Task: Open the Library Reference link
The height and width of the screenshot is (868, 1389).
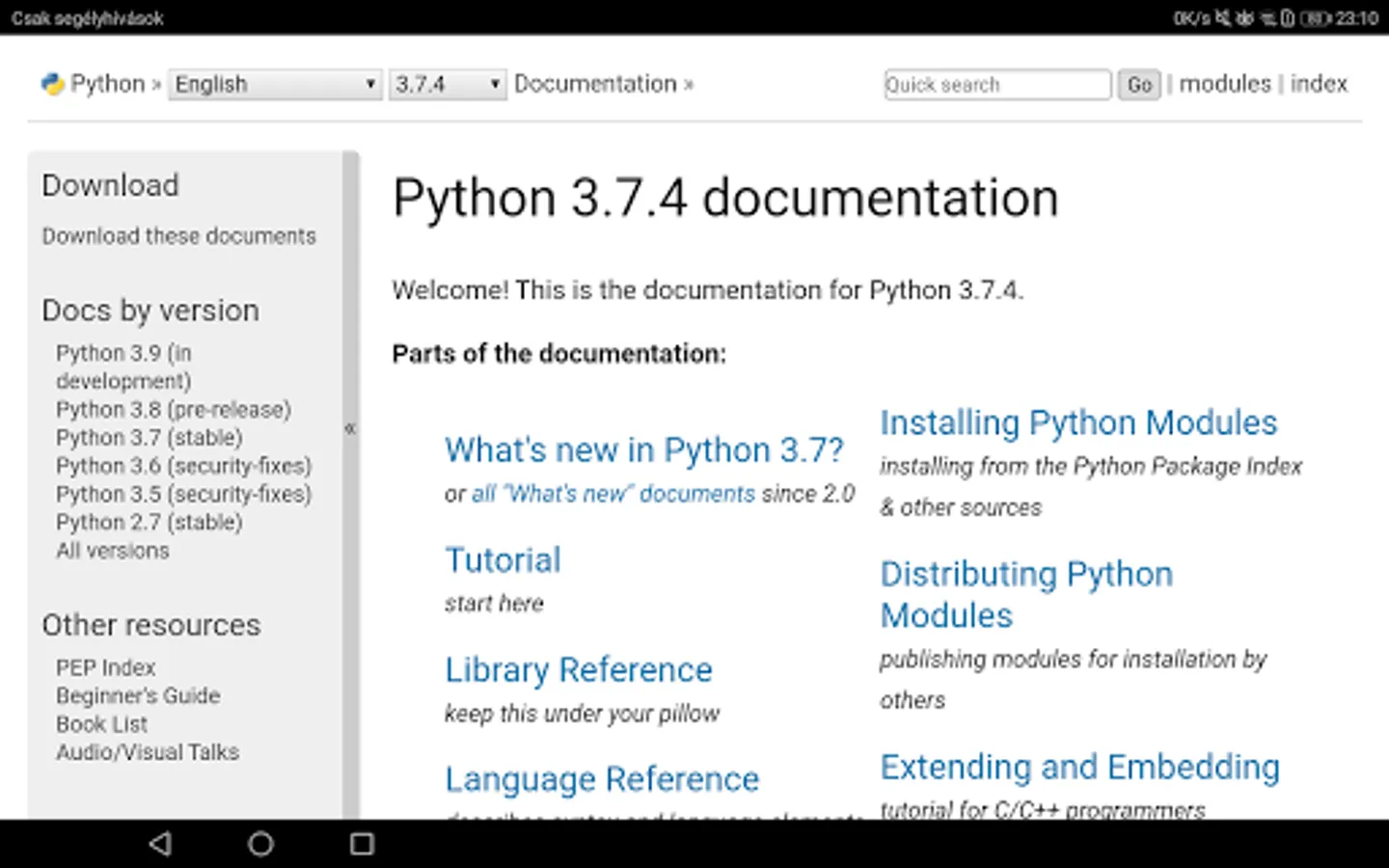Action: tap(578, 669)
